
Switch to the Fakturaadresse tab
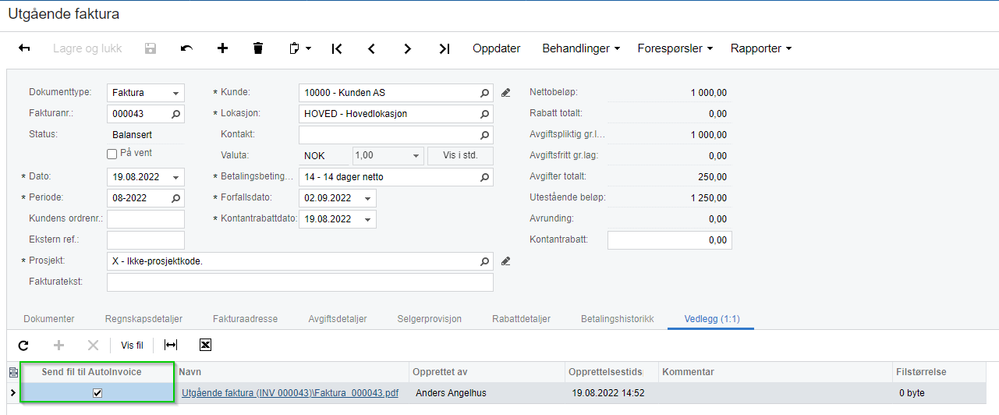(x=245, y=319)
